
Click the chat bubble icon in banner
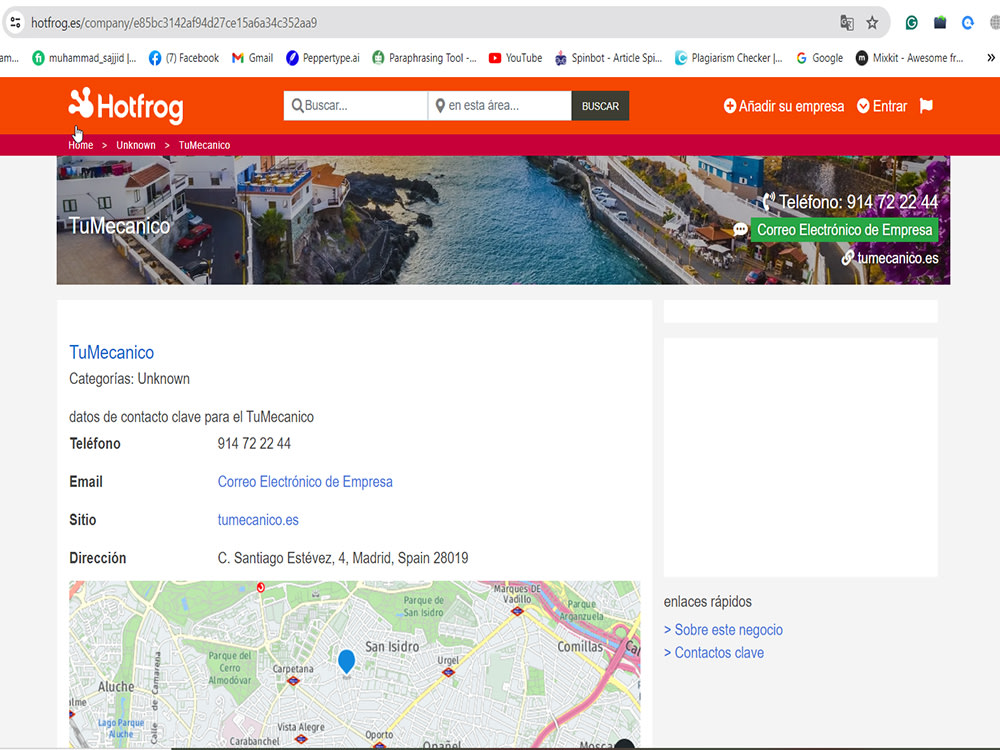click(740, 230)
